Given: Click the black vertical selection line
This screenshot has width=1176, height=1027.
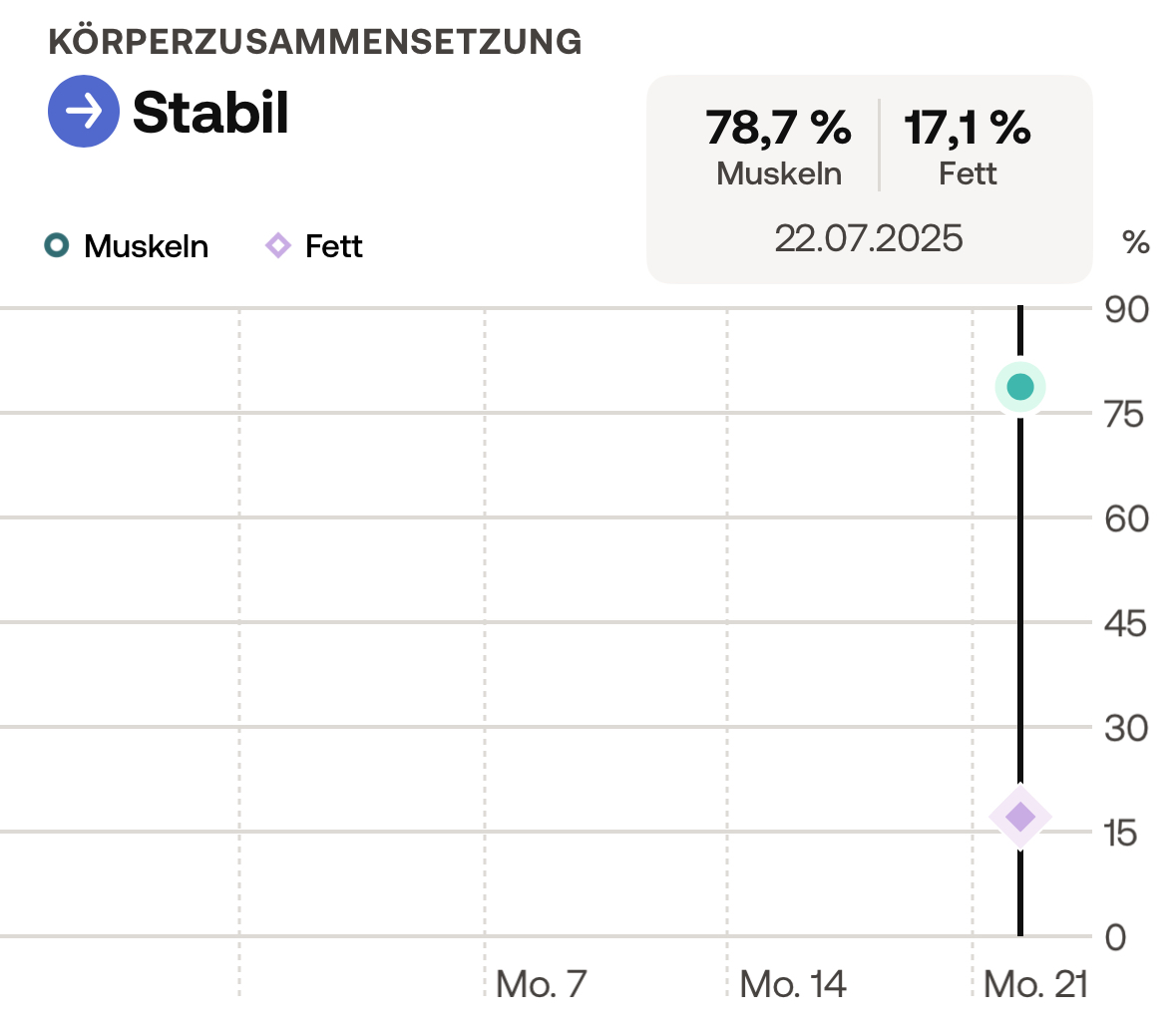Looking at the screenshot, I should 1020,599.
